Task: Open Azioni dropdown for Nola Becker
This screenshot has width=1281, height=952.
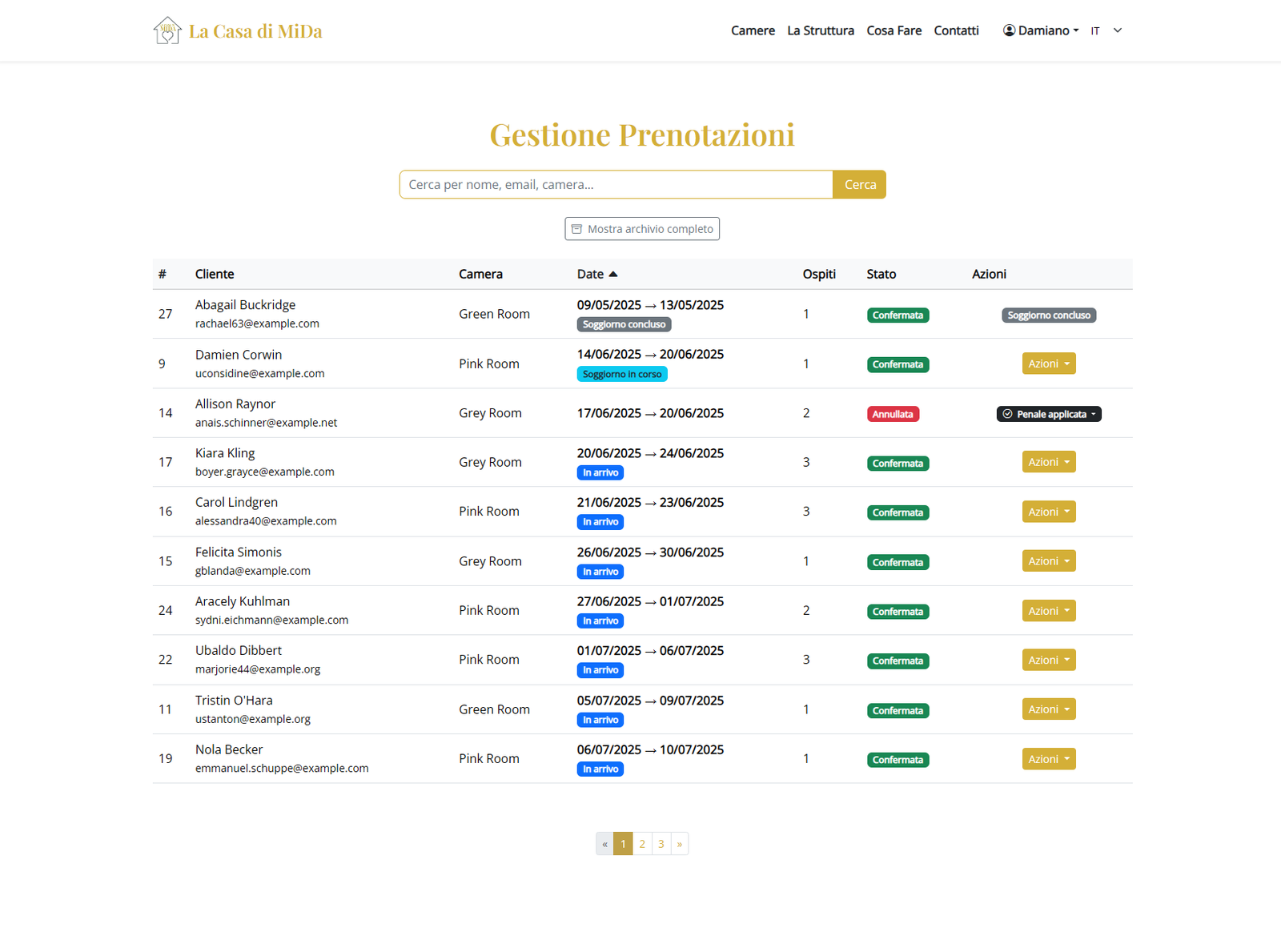Action: coord(1048,759)
